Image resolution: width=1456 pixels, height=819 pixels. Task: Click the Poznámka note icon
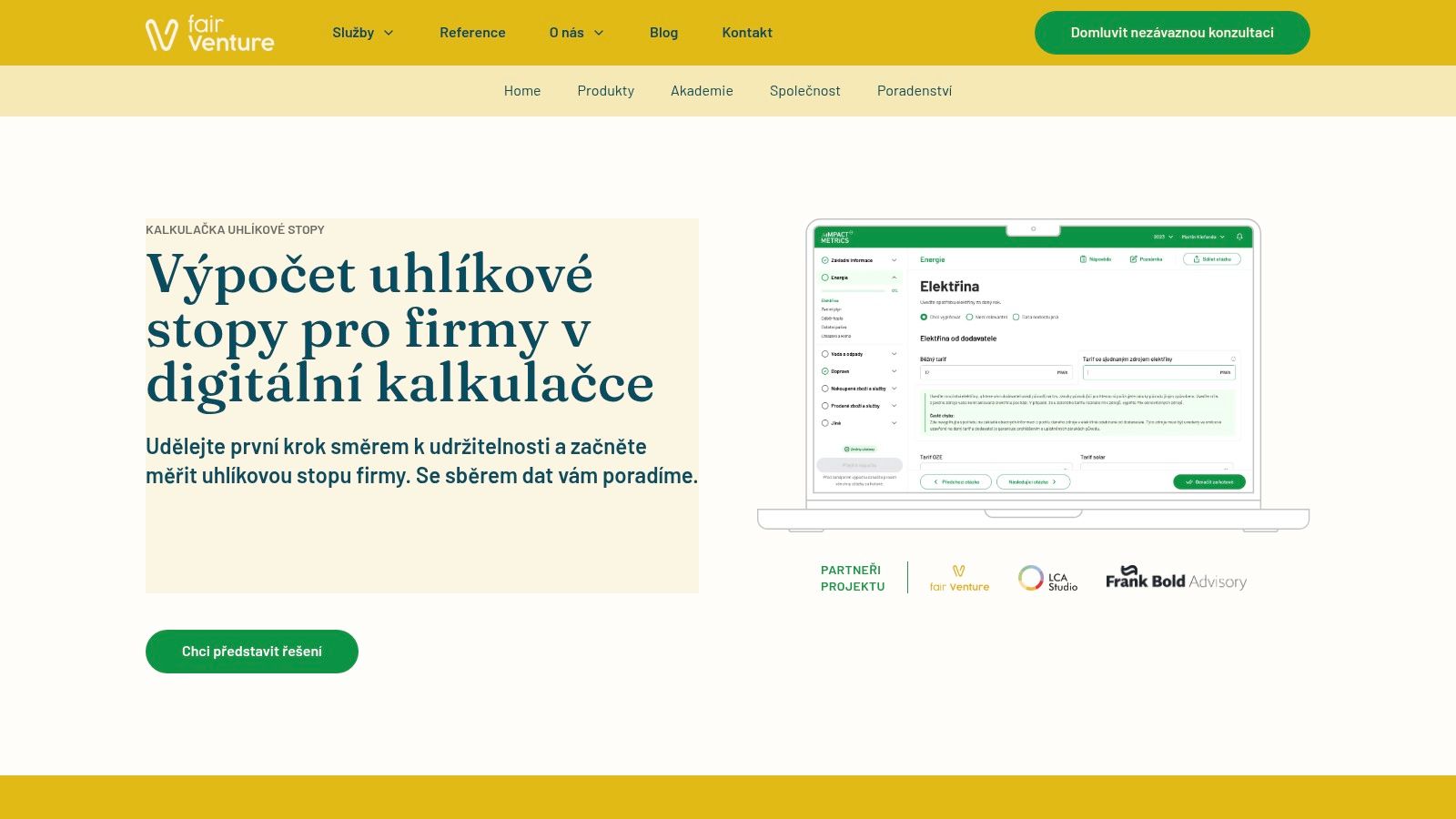1133,259
